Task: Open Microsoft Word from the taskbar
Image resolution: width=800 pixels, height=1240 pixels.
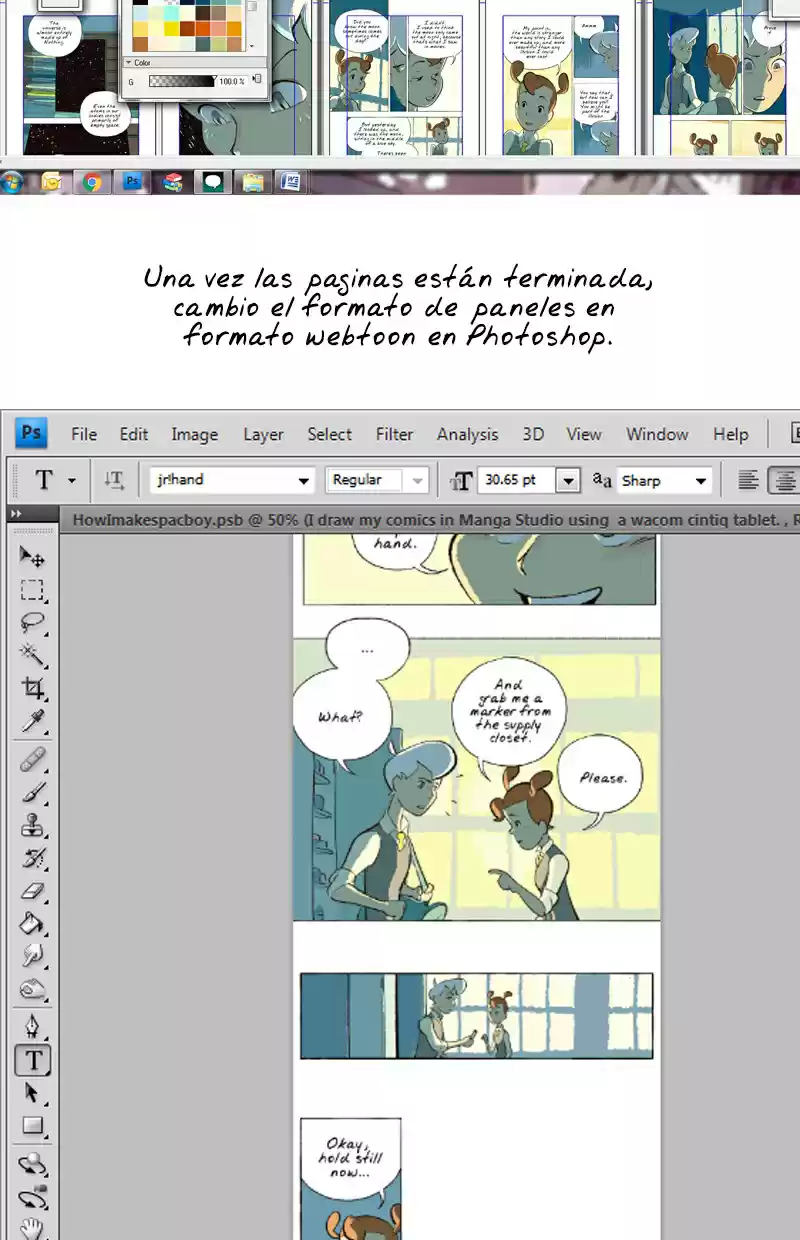Action: [291, 182]
